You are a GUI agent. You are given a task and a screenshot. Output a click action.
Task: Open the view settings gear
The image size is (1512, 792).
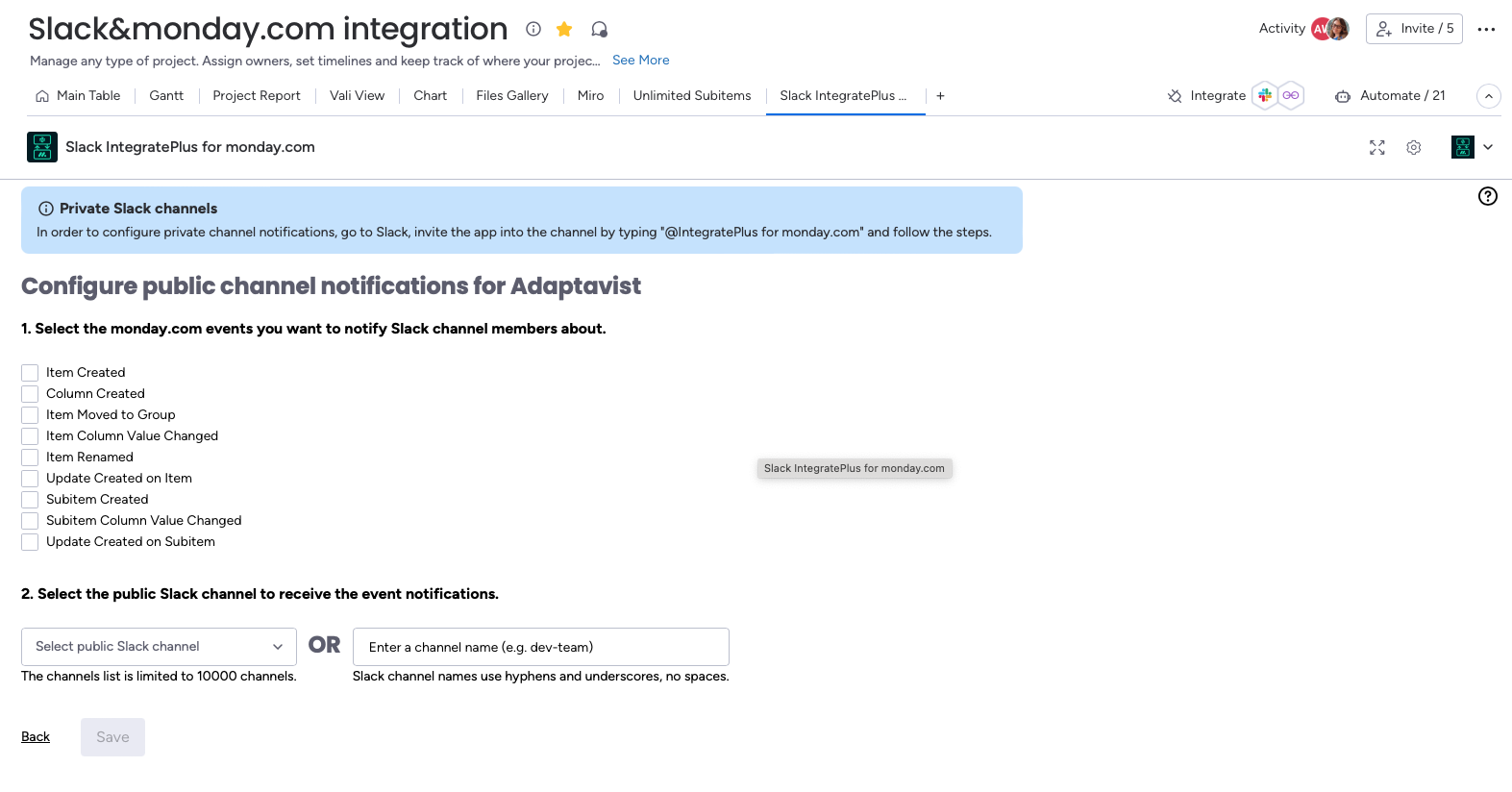click(1414, 147)
